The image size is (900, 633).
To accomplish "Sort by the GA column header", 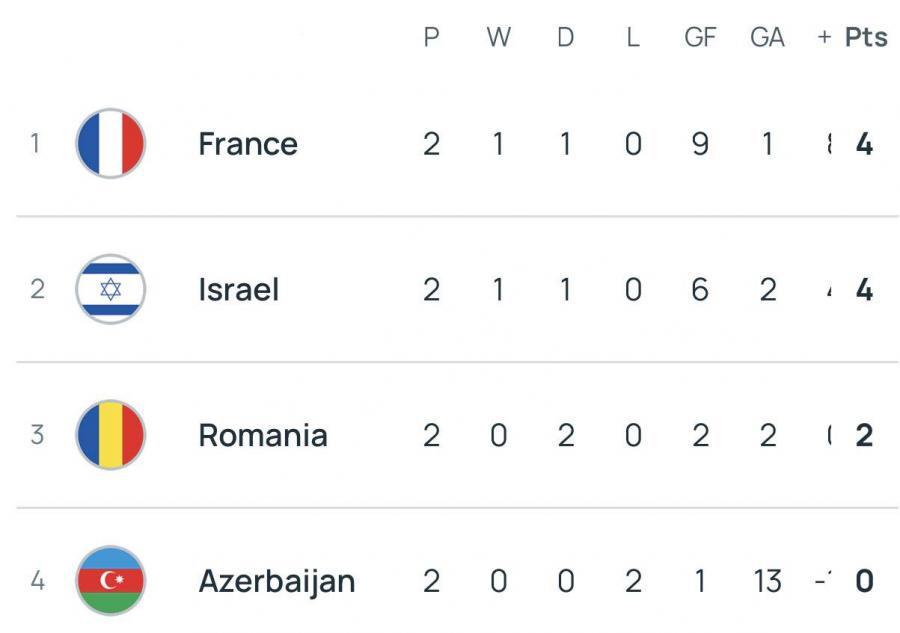I will click(767, 37).
